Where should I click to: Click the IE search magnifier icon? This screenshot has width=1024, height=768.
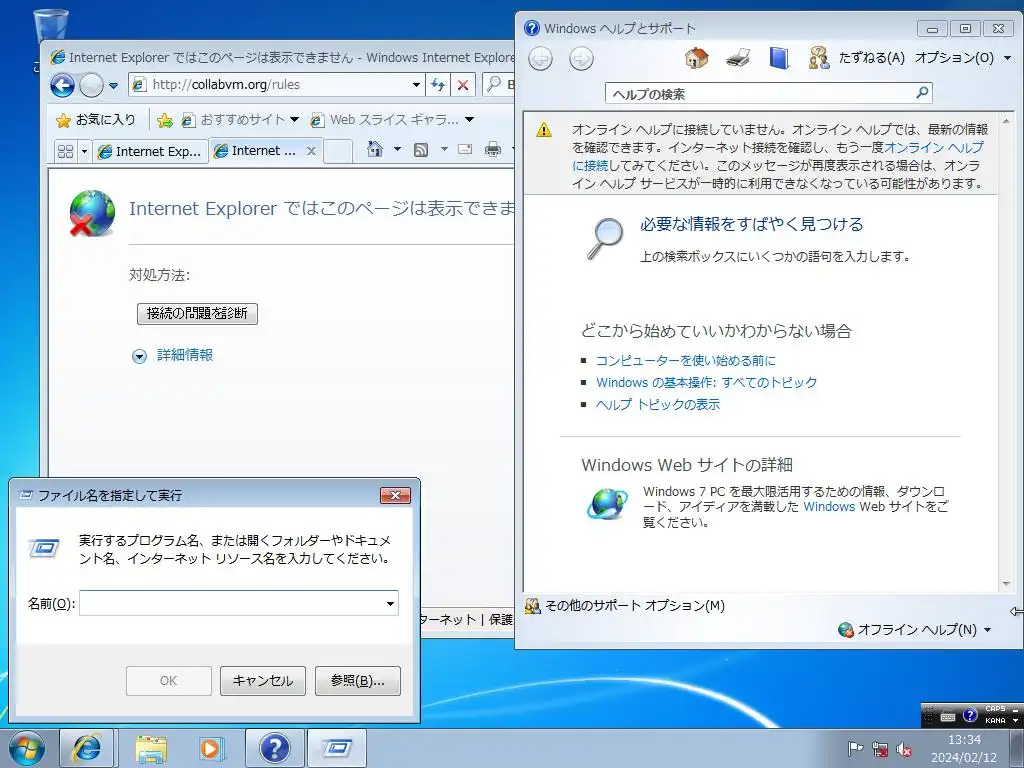point(494,84)
